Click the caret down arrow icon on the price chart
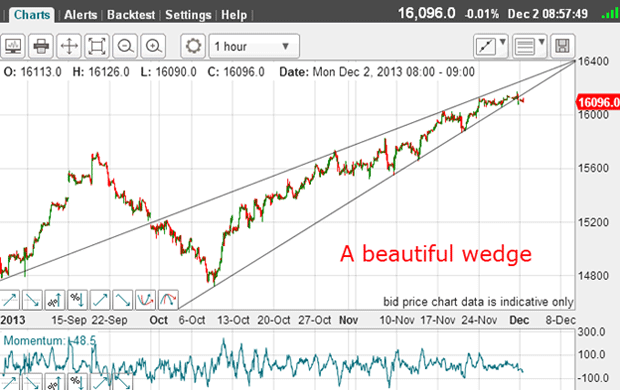 (x=122, y=300)
